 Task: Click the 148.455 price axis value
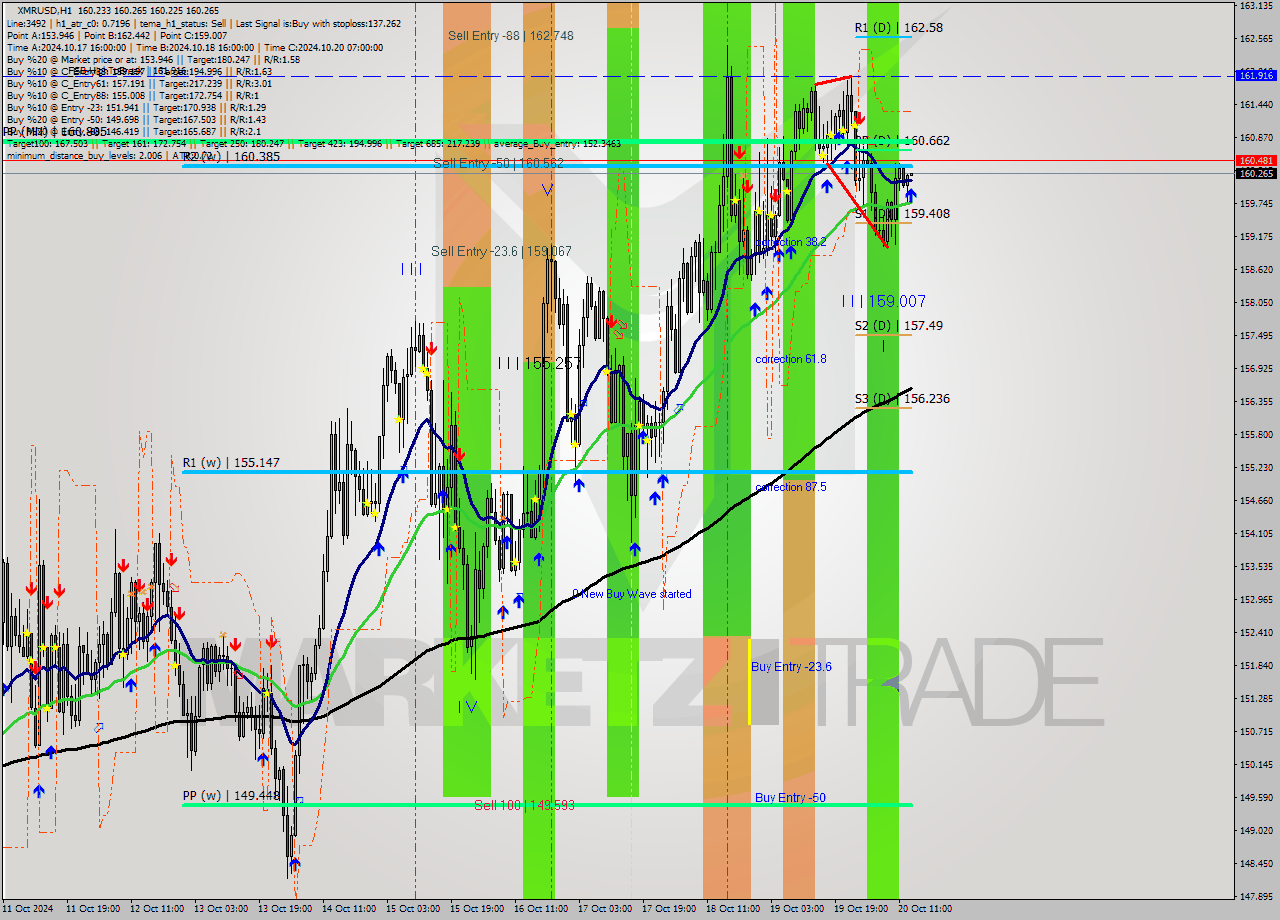coord(1256,864)
